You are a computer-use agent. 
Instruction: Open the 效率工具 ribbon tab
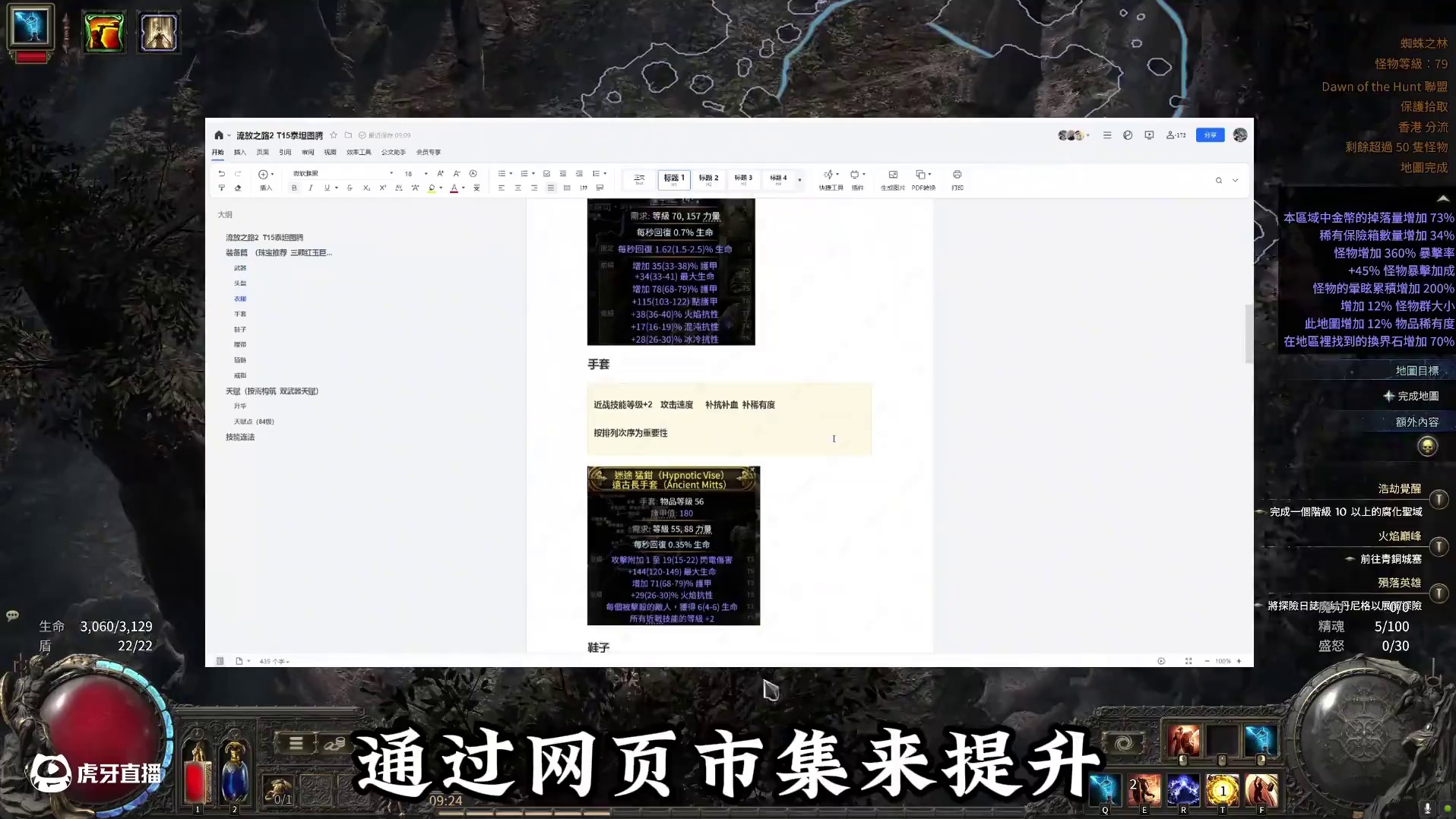(x=358, y=152)
